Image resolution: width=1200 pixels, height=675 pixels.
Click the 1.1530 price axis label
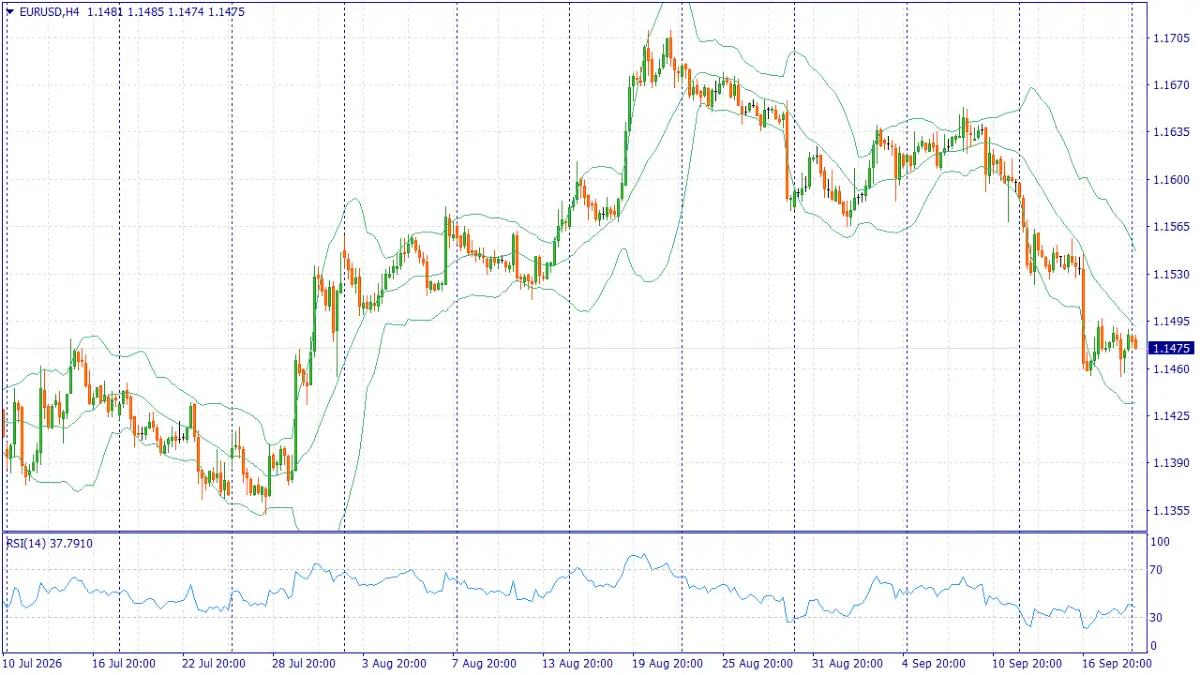click(x=1169, y=274)
